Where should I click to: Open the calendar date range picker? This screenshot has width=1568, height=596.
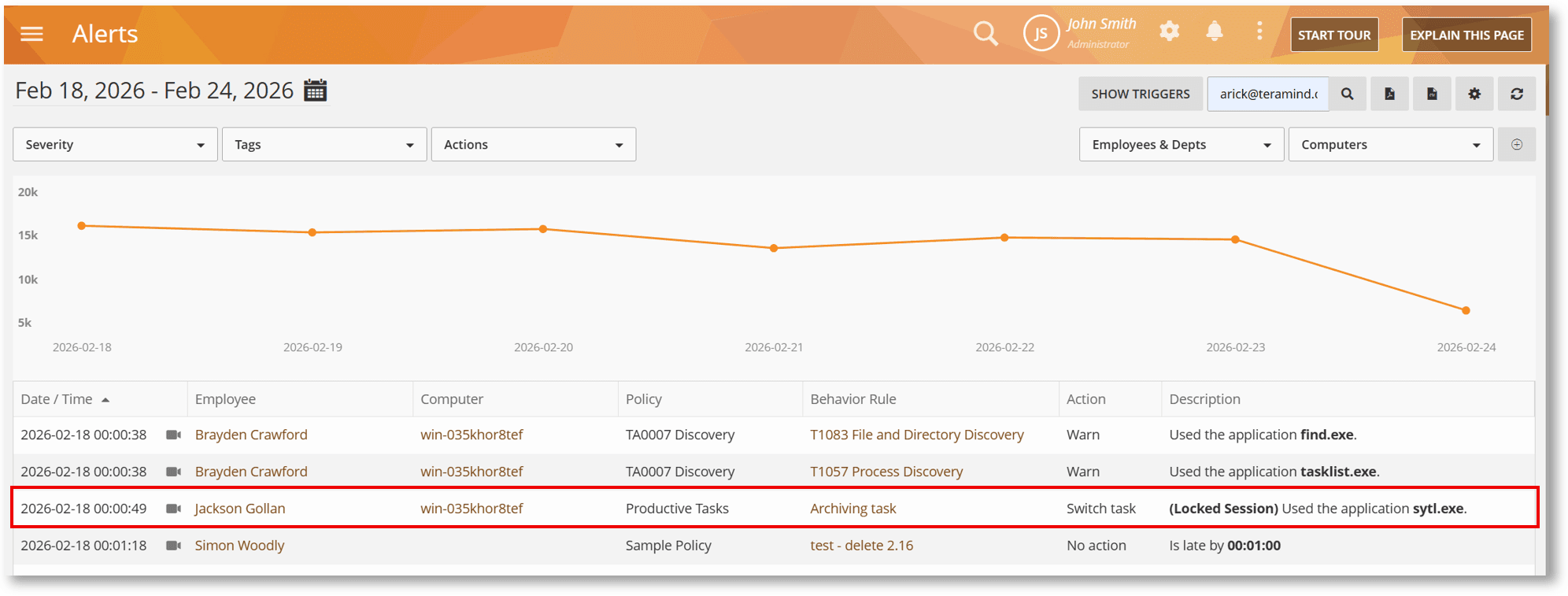tap(316, 91)
